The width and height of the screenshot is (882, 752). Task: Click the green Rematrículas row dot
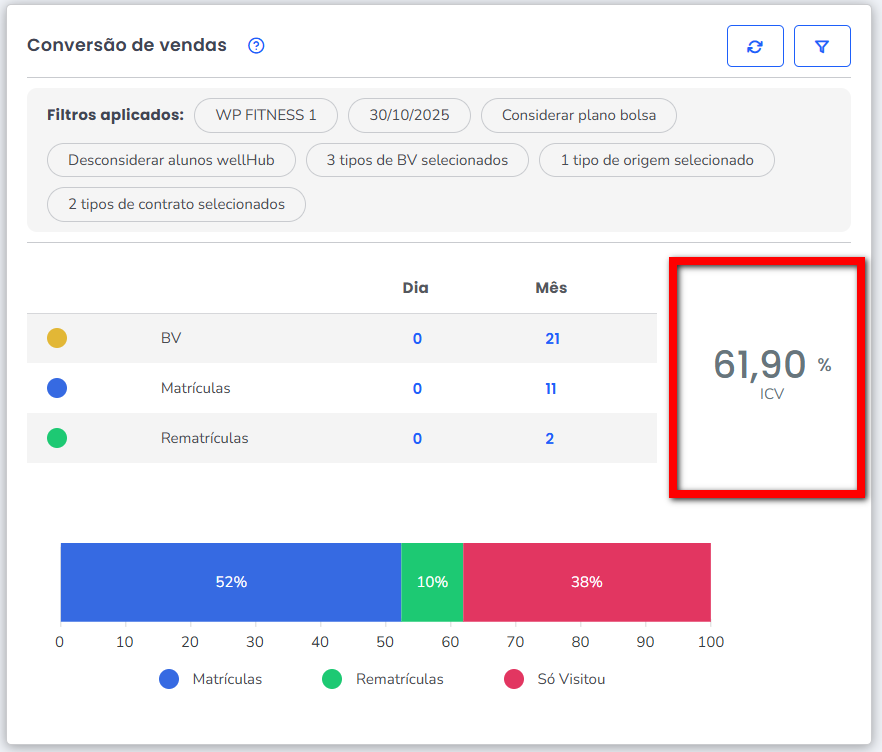57,438
